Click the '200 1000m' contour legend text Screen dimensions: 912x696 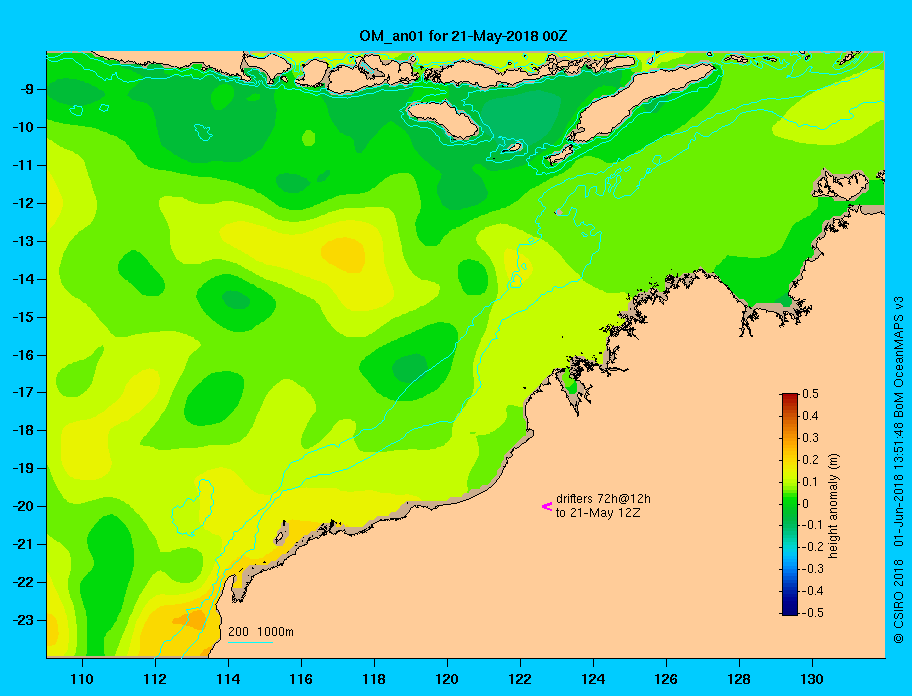click(x=261, y=631)
